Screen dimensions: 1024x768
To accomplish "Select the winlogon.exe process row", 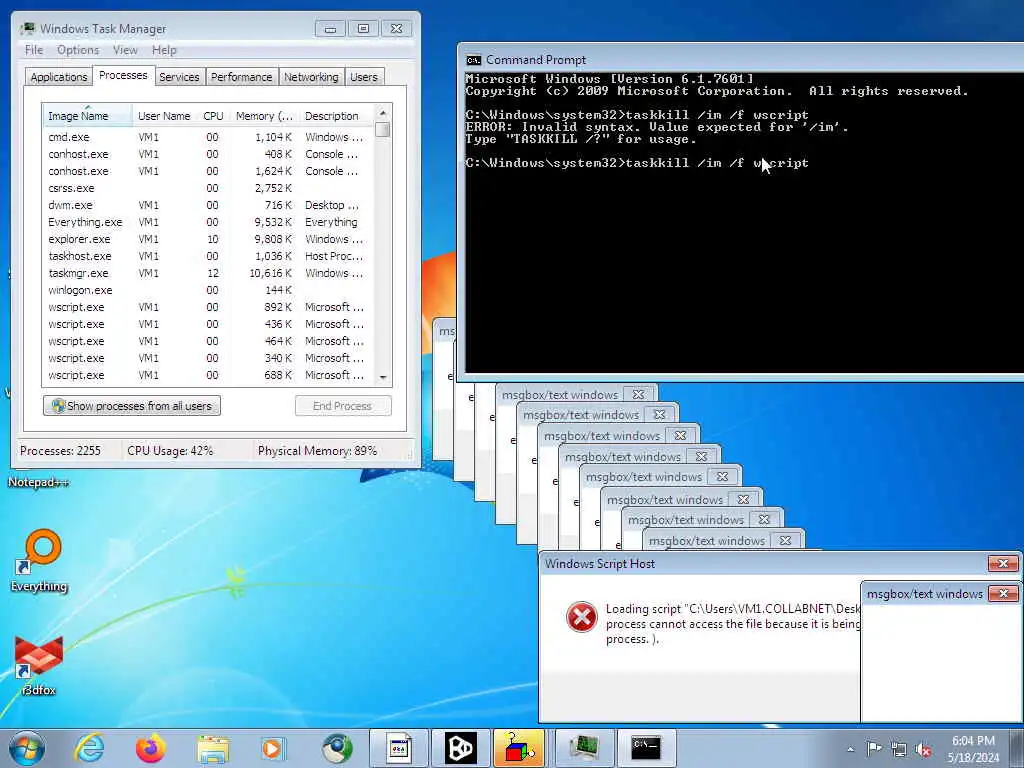I will tap(208, 290).
